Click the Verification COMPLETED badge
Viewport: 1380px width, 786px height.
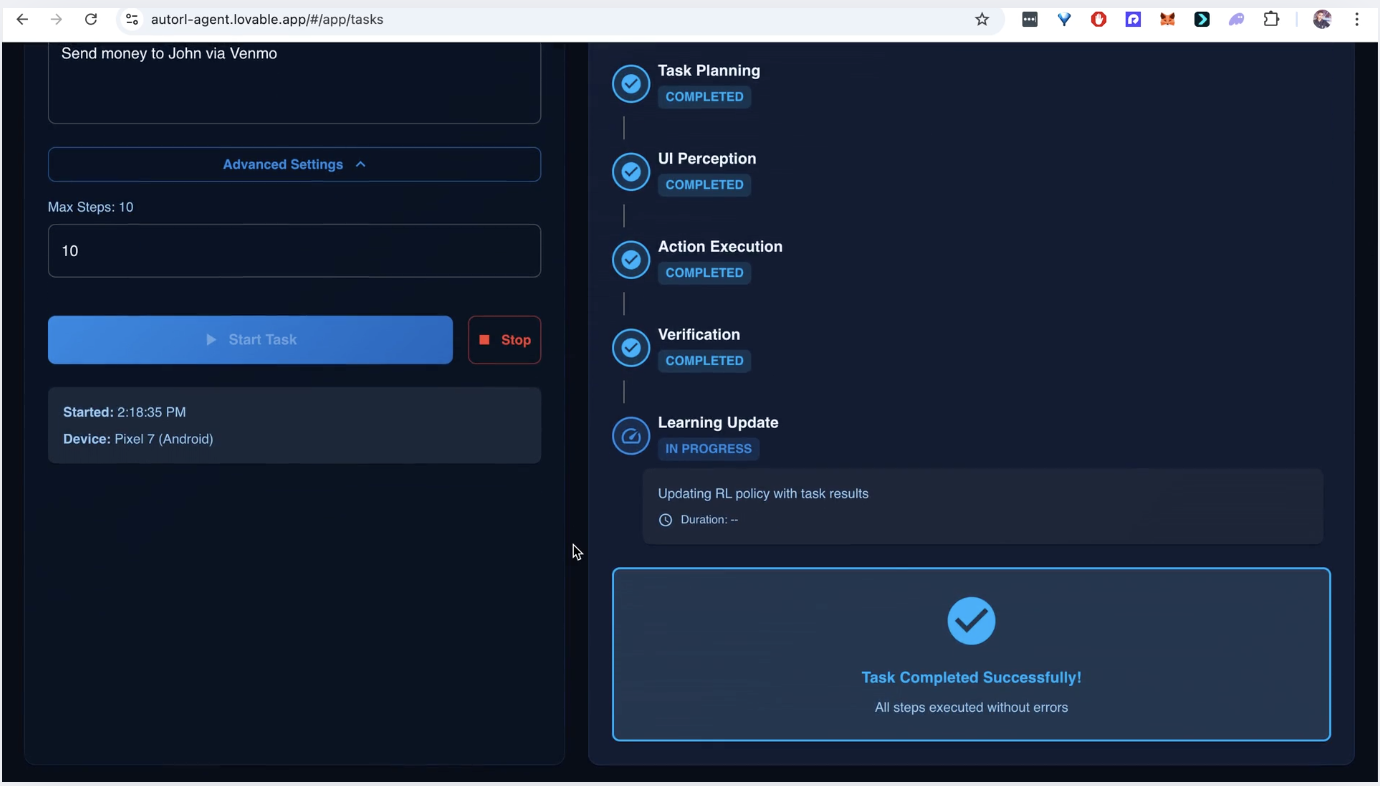(x=704, y=361)
